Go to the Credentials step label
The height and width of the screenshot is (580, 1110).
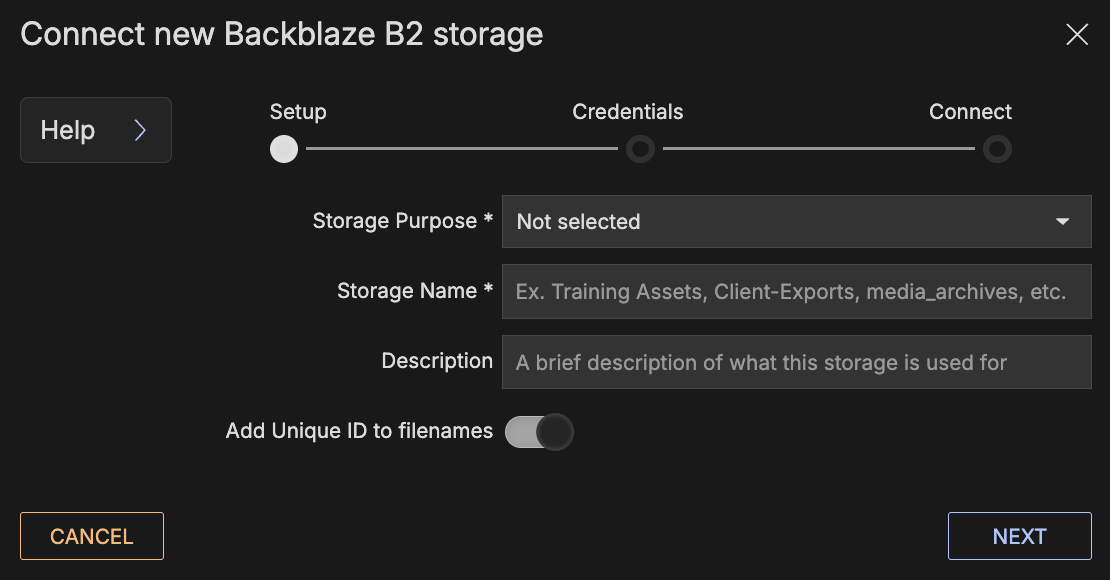628,112
